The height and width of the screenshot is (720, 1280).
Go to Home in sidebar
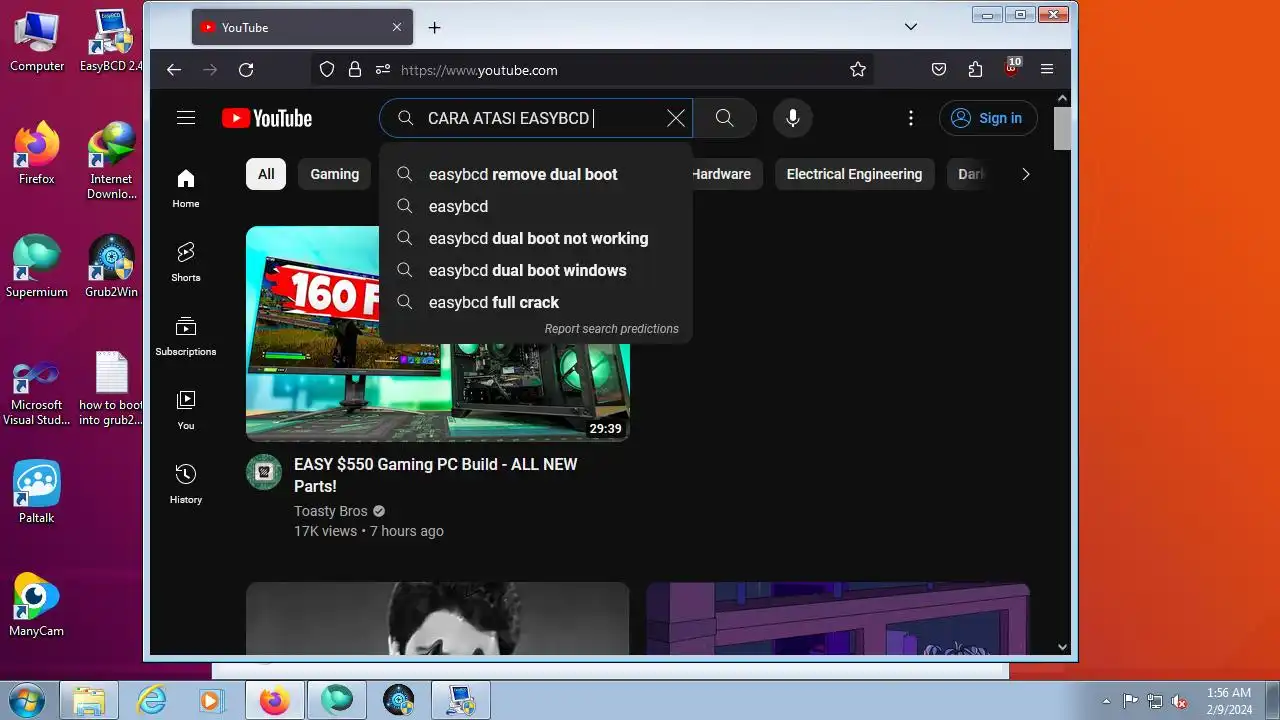[186, 188]
